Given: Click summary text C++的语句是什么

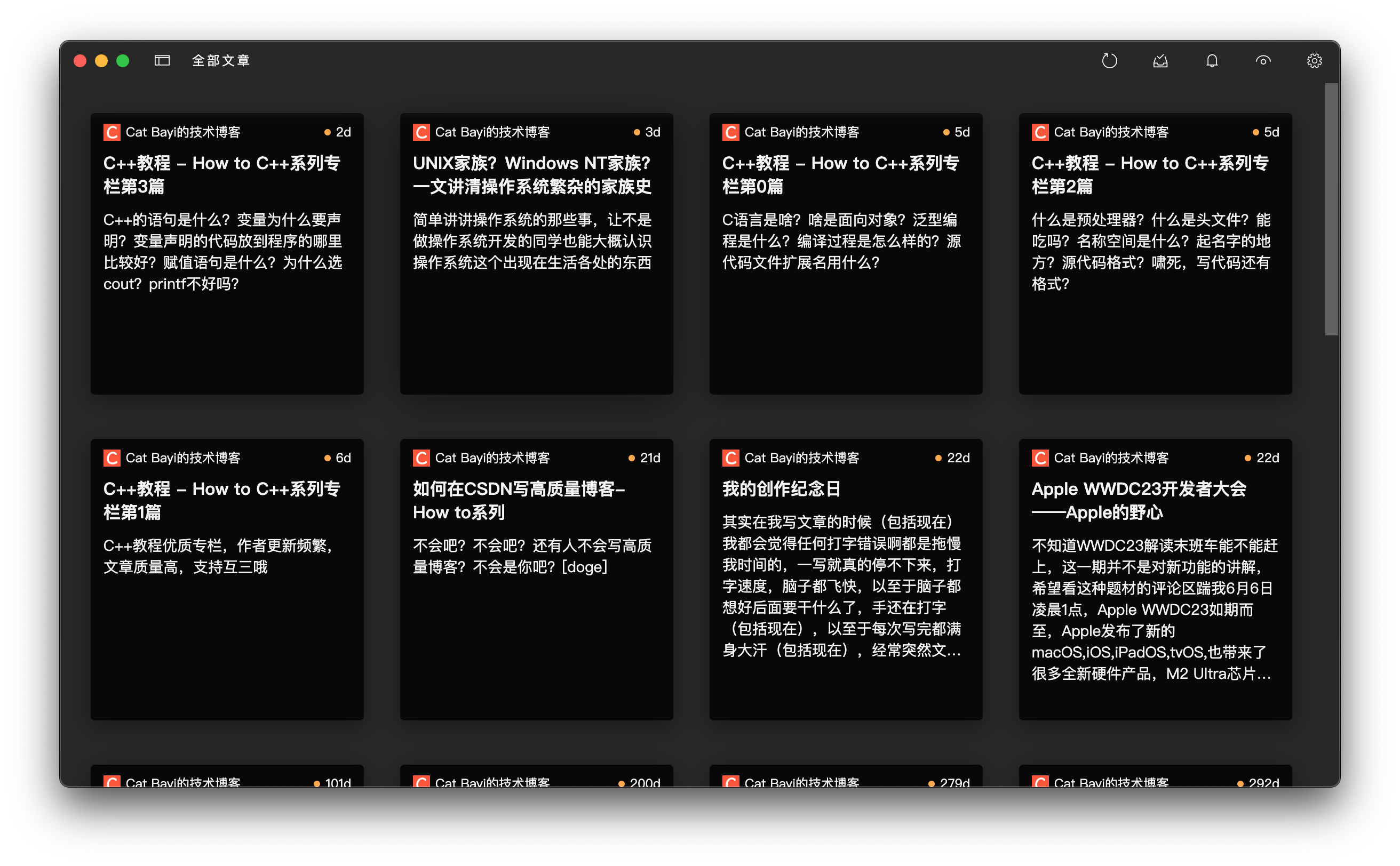Looking at the screenshot, I should click(x=222, y=252).
